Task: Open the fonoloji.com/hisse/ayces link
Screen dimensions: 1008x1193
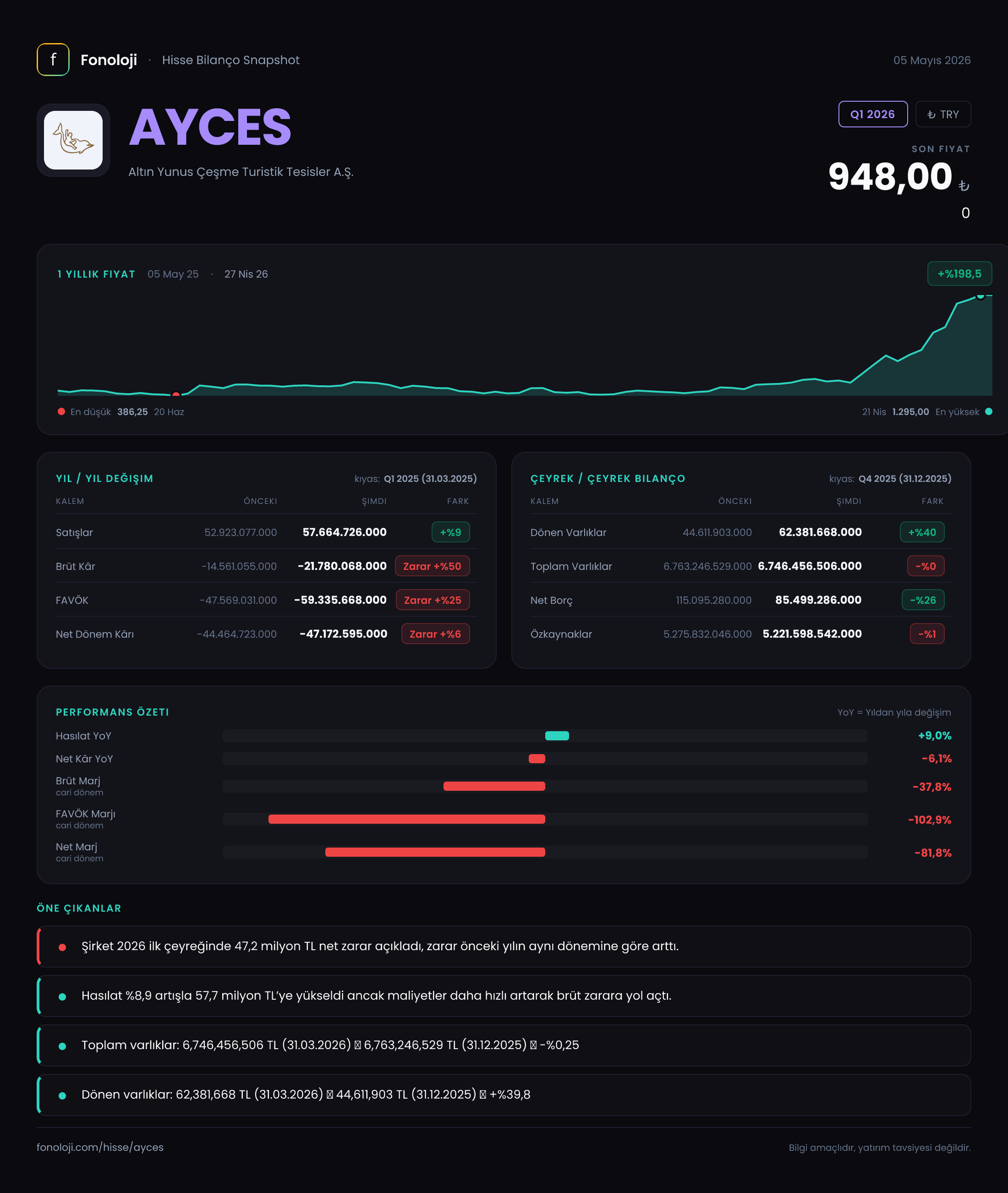Action: point(100,1147)
